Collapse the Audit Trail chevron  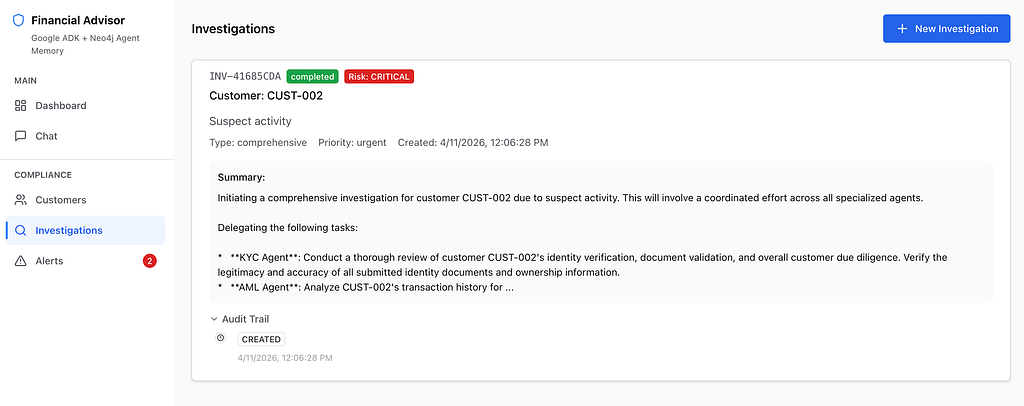[214, 319]
